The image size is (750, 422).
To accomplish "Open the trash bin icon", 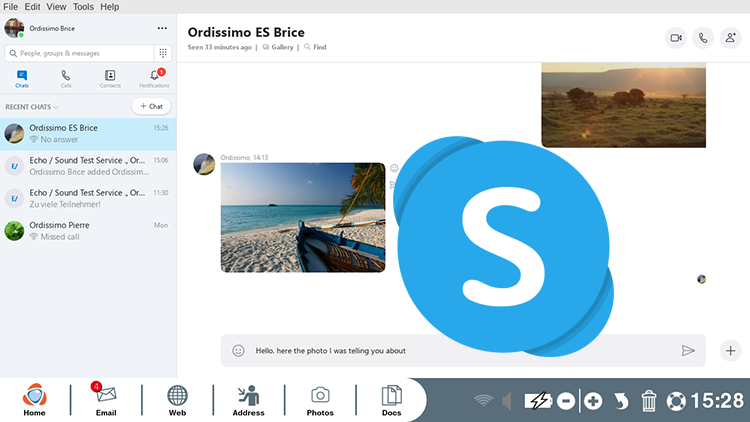I will pyautogui.click(x=649, y=401).
